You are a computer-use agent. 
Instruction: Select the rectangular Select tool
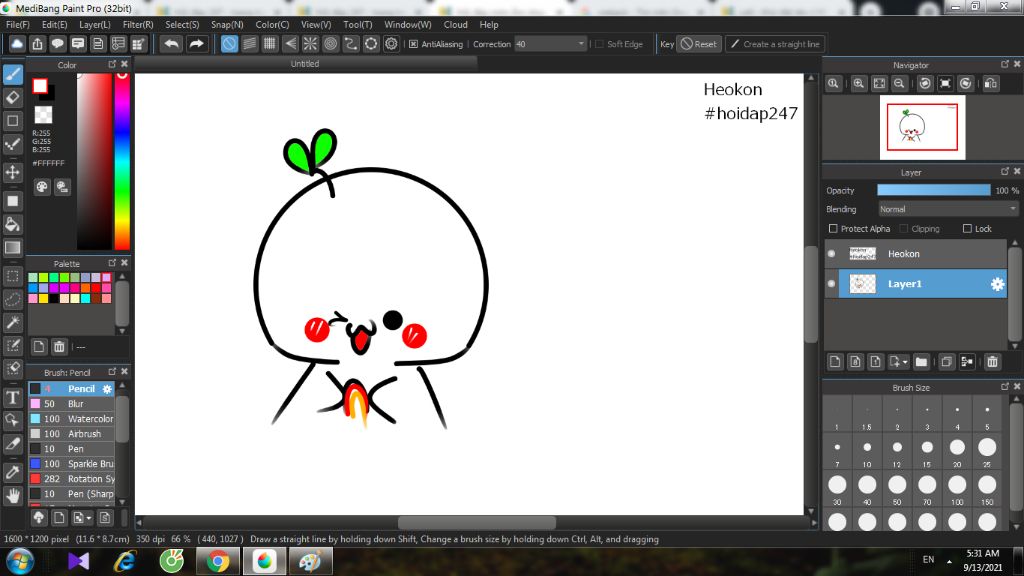click(x=12, y=276)
